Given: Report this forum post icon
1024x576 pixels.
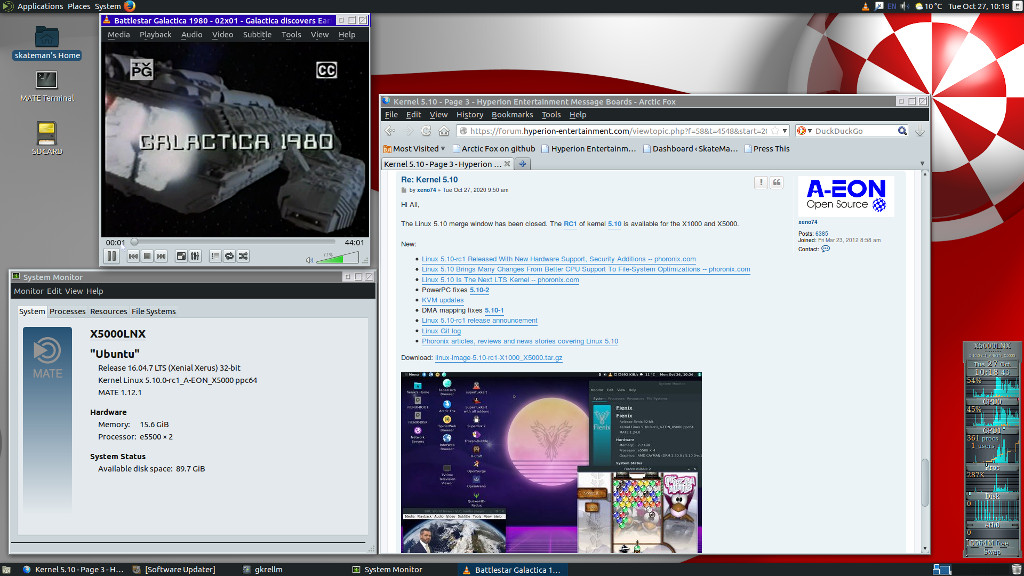Looking at the screenshot, I should tap(760, 183).
